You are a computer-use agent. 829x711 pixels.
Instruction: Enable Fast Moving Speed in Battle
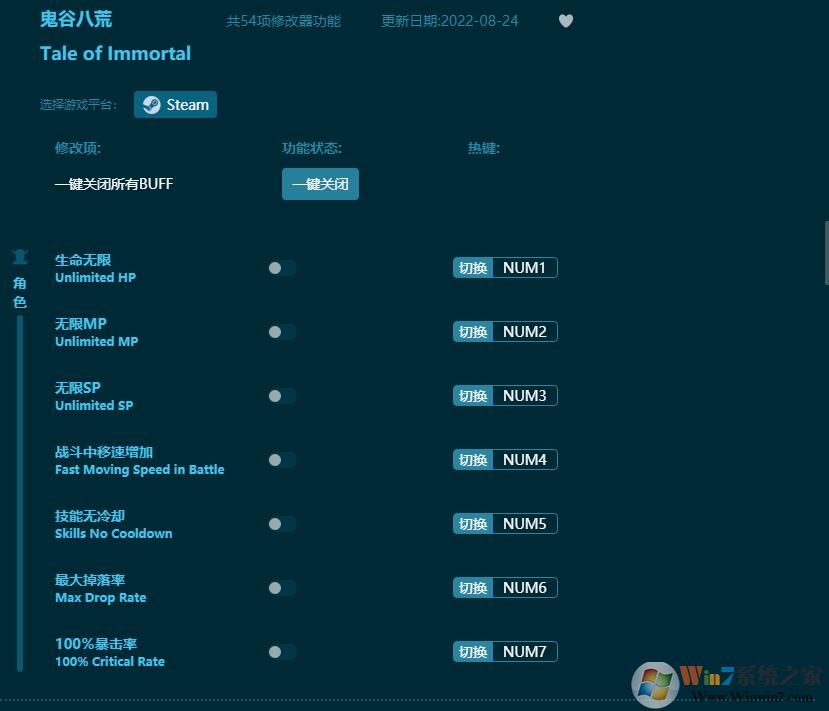coord(281,459)
